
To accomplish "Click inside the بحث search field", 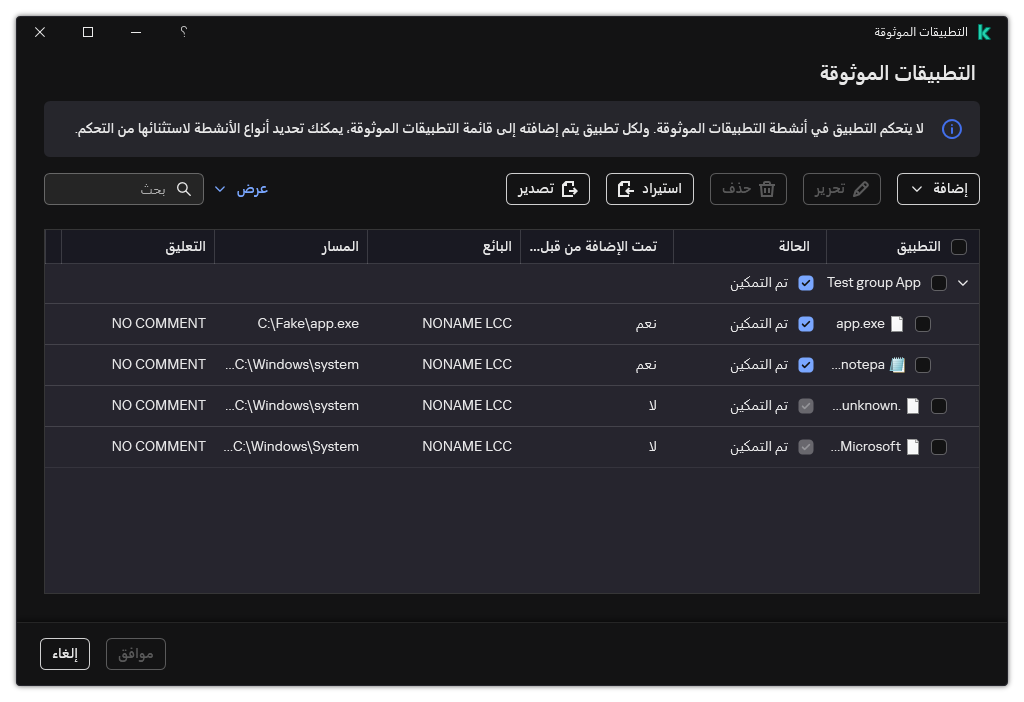I will click(x=110, y=188).
